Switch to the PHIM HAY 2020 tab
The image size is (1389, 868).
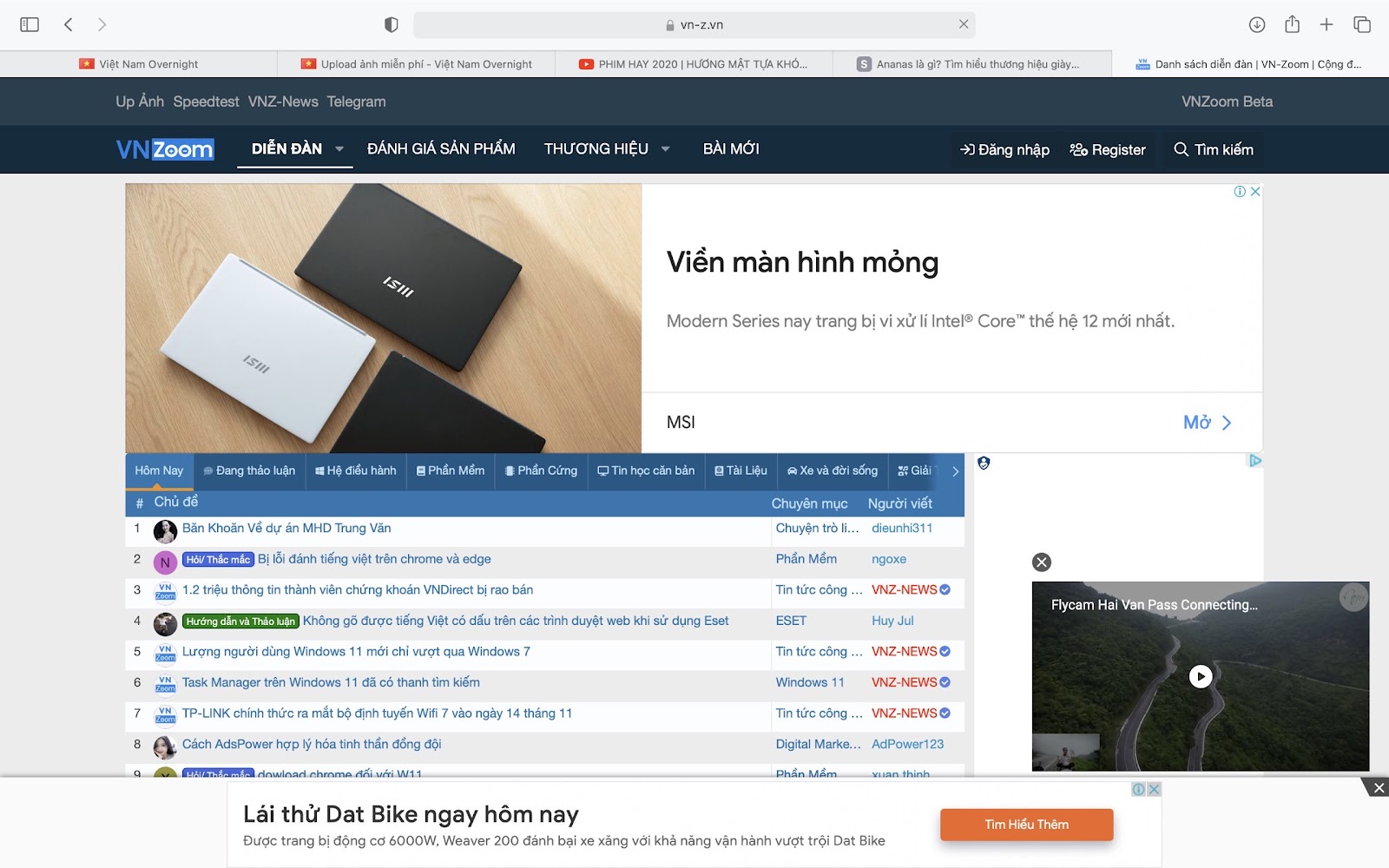click(694, 64)
